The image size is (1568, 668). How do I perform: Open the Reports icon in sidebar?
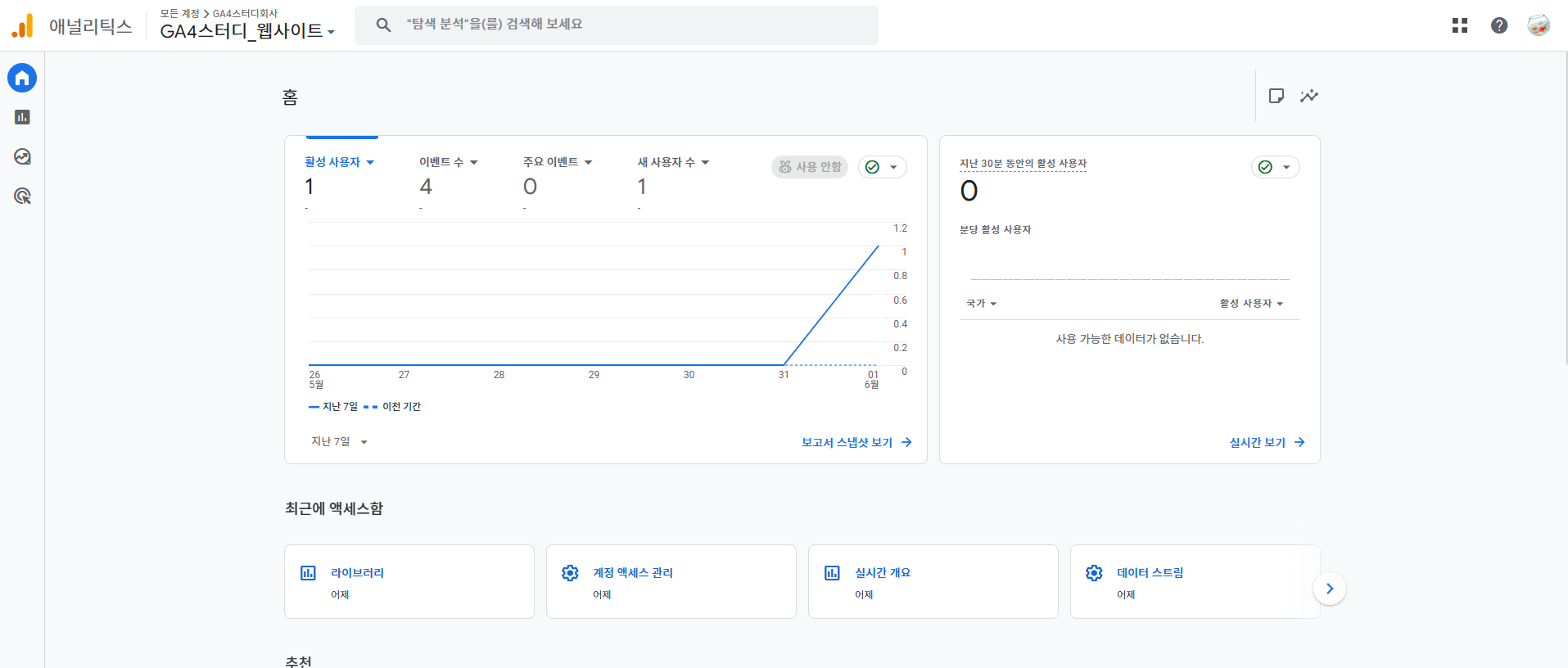22,117
